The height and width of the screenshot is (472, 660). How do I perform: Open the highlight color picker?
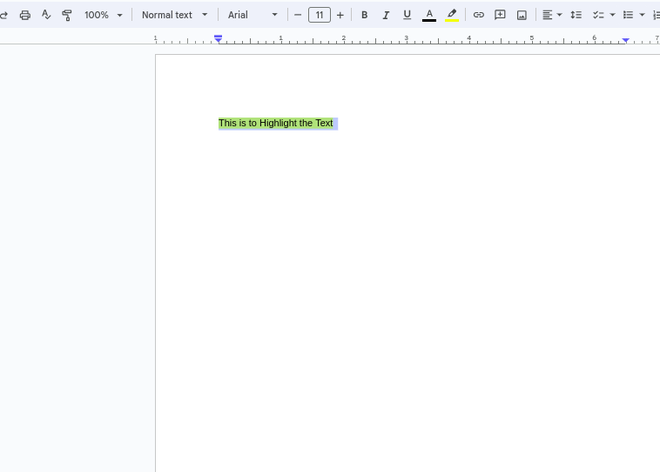(452, 15)
